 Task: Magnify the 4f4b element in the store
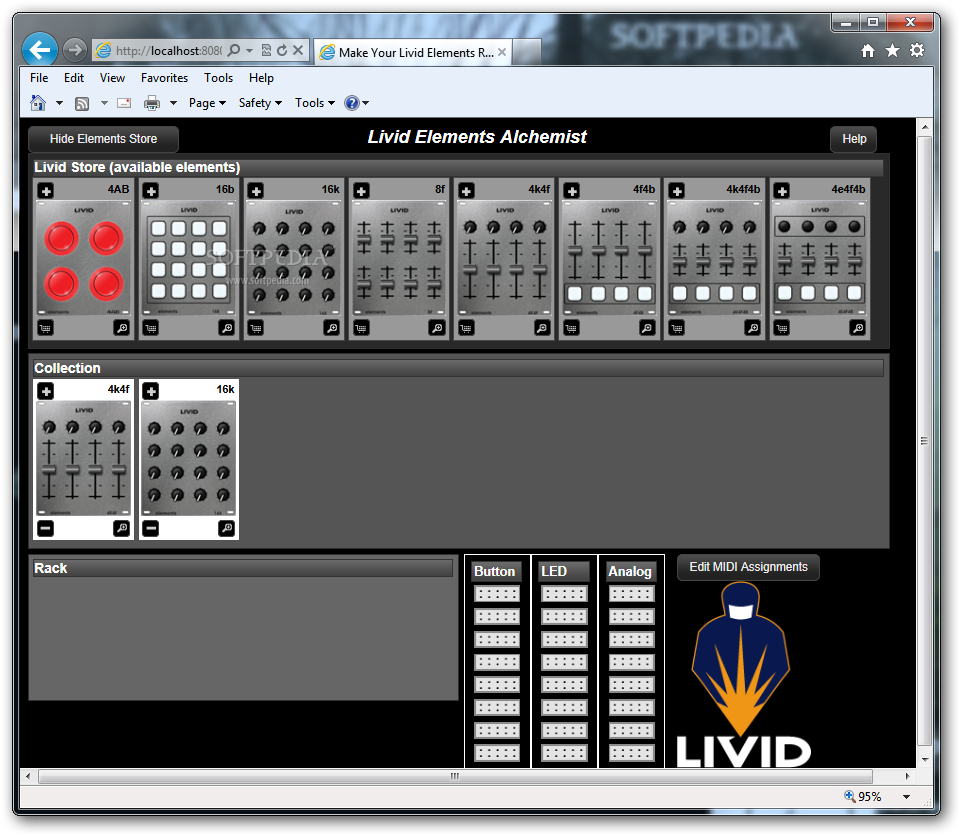(647, 328)
